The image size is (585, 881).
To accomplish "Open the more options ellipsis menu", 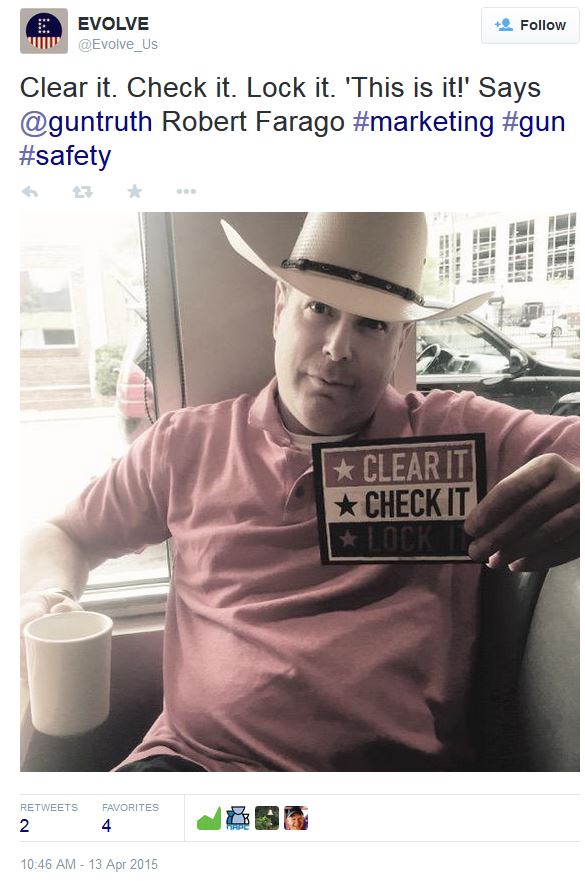I will tap(186, 192).
